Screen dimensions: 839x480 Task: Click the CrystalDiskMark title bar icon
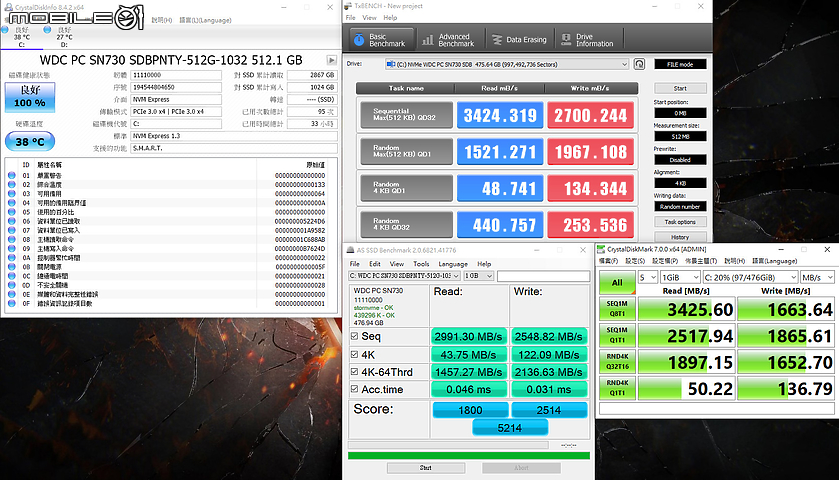point(601,249)
